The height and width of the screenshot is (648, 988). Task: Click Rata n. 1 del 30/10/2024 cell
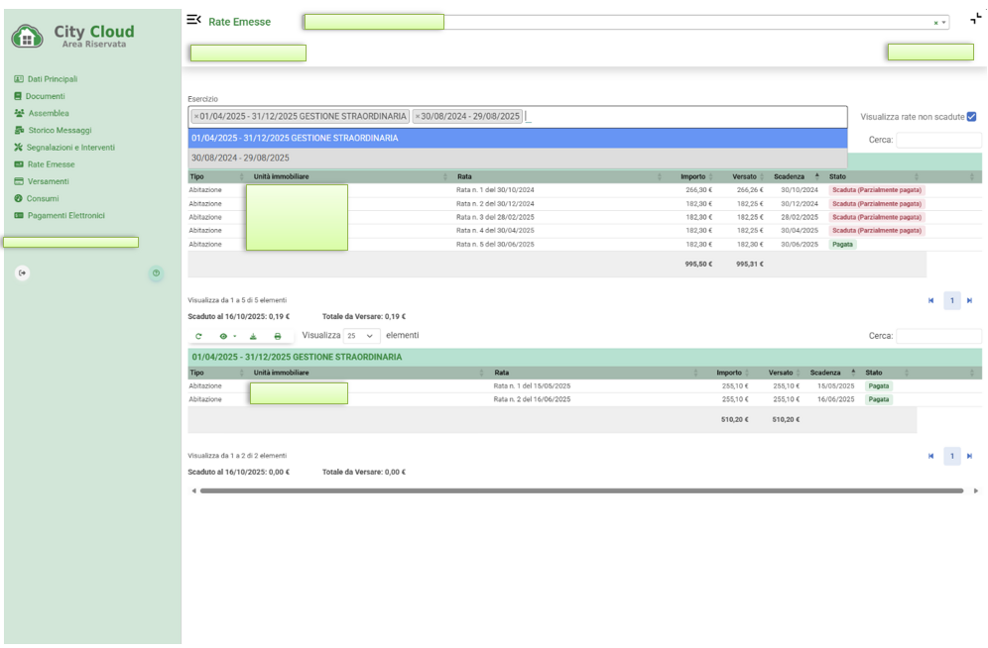pyautogui.click(x=495, y=190)
